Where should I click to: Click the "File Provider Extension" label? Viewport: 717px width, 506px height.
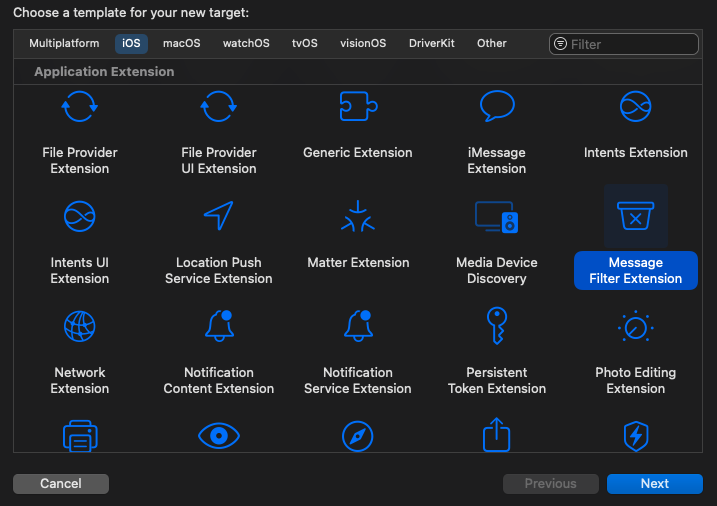pyautogui.click(x=80, y=160)
